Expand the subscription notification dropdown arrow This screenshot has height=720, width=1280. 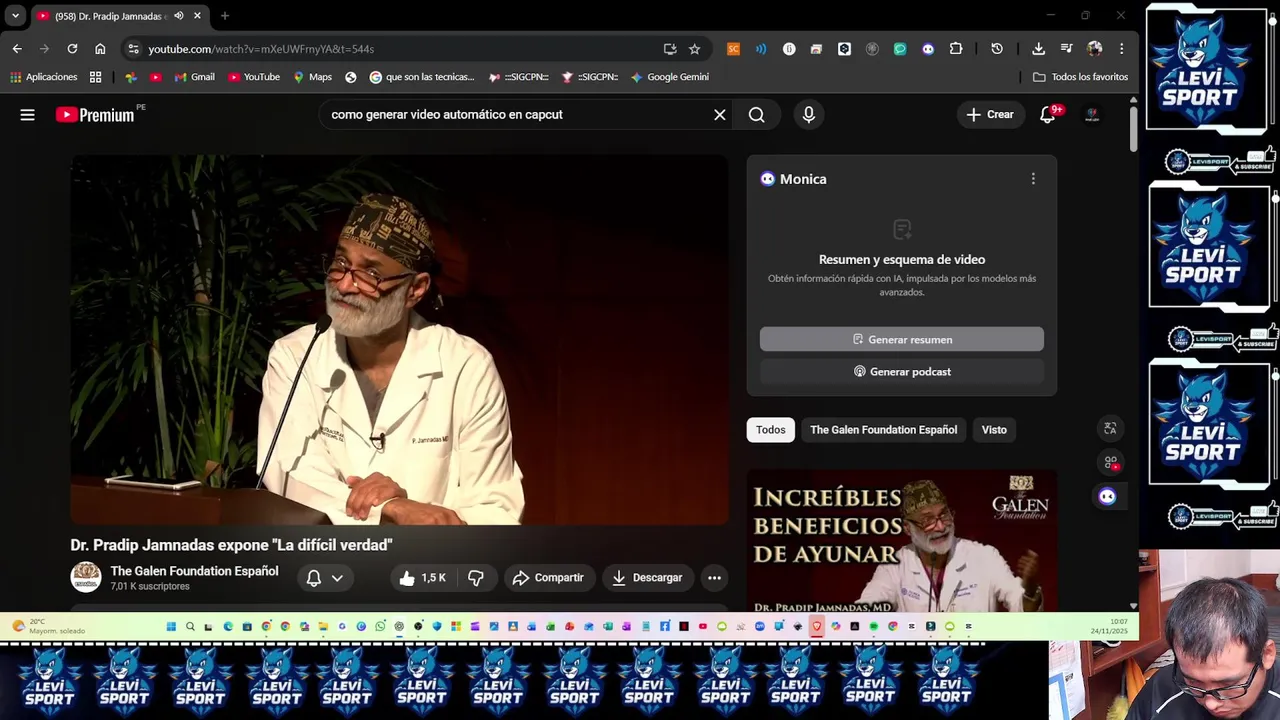pyautogui.click(x=337, y=578)
